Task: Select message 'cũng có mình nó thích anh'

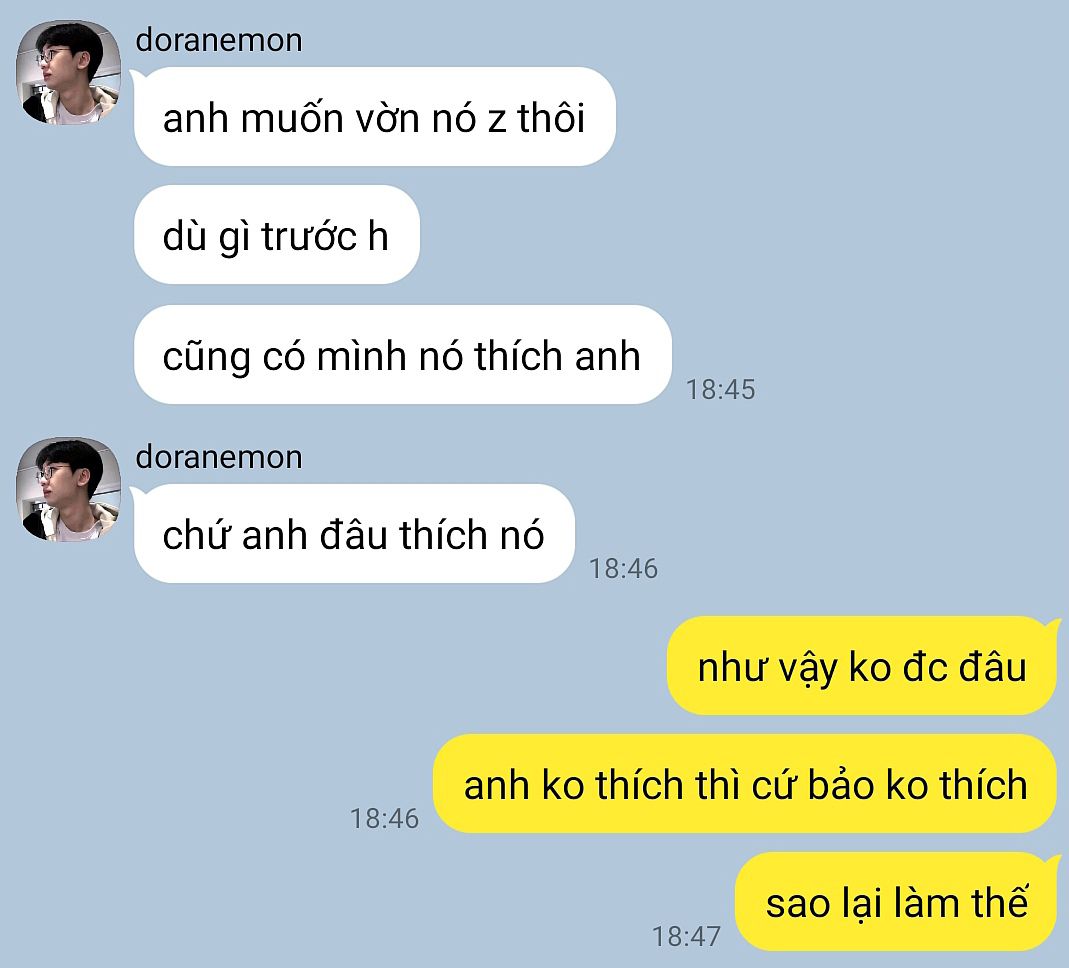Action: pos(402,355)
